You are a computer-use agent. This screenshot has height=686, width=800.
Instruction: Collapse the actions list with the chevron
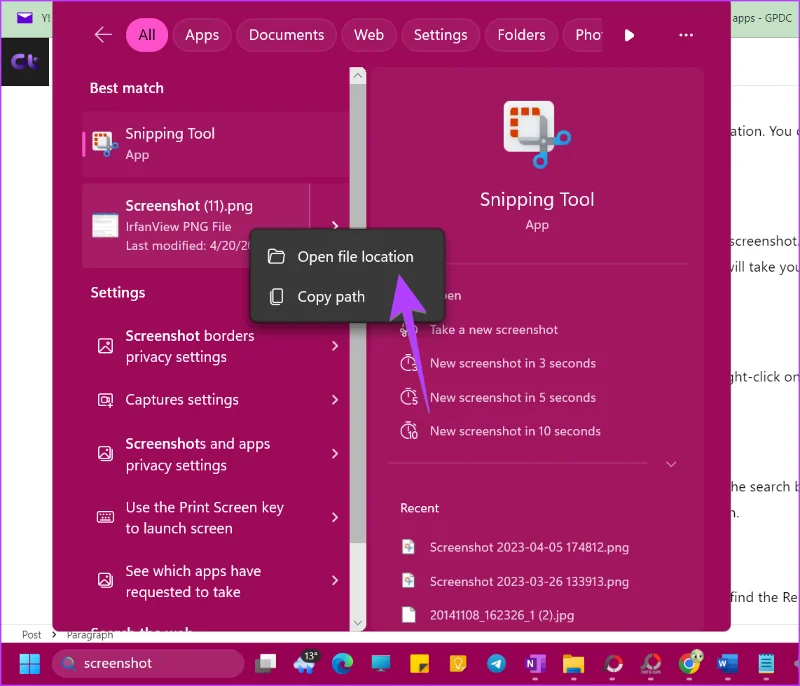point(671,464)
